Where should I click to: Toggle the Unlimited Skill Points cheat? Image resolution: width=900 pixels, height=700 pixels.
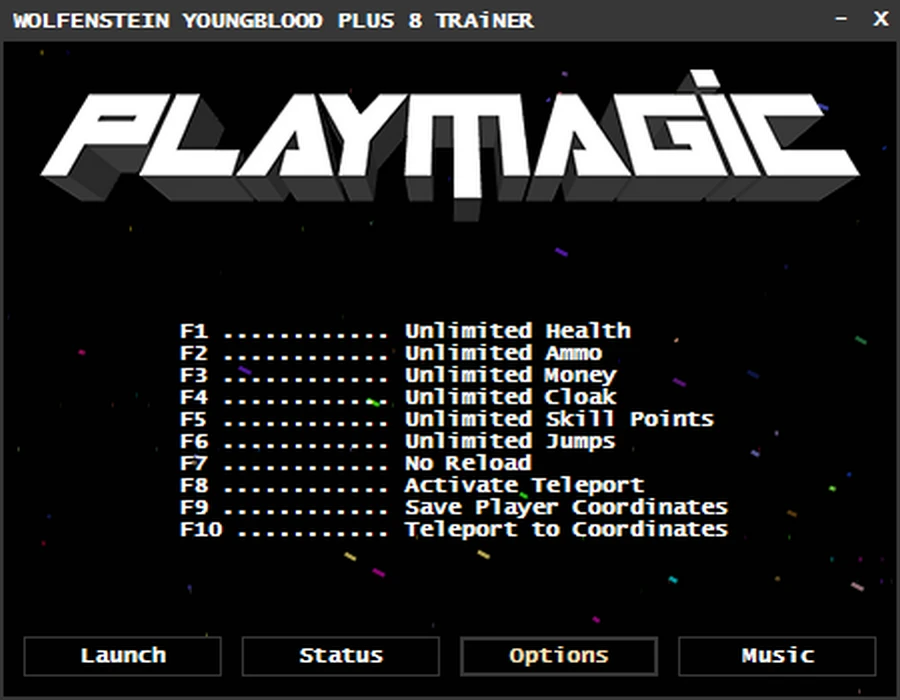pyautogui.click(x=559, y=419)
